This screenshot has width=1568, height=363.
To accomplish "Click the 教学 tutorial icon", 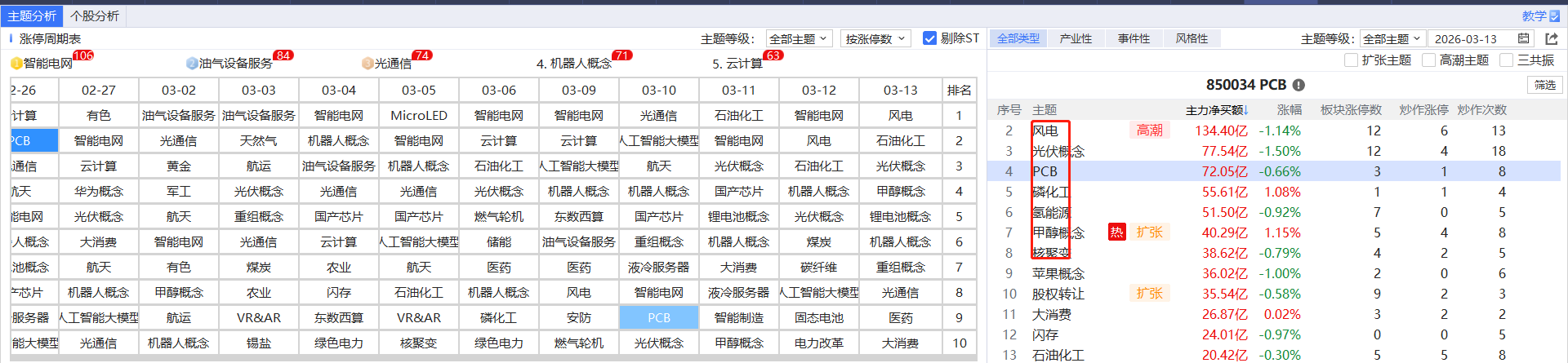I will [1554, 15].
